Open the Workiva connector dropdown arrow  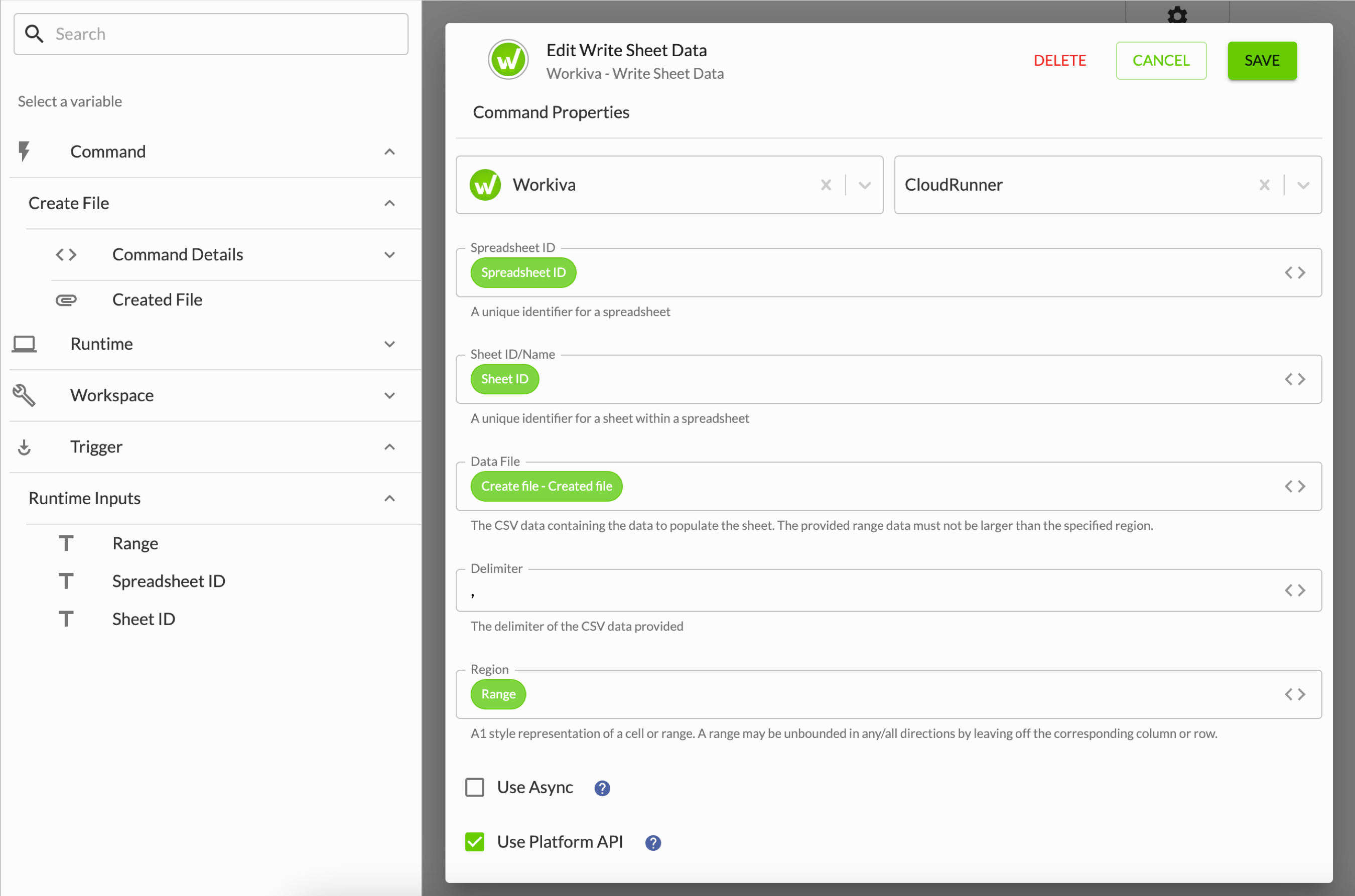pos(865,185)
